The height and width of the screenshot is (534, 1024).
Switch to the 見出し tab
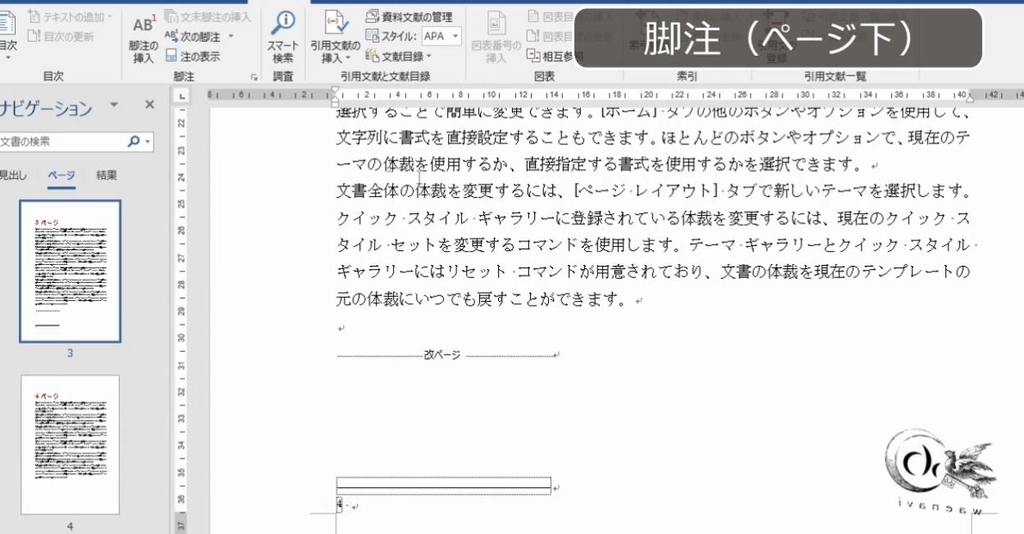click(x=13, y=175)
